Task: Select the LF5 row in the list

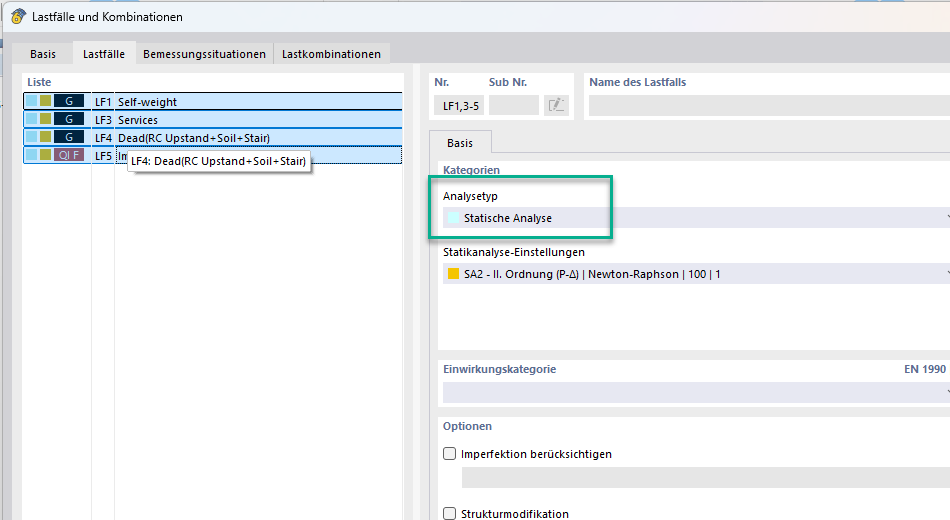Action: [213, 156]
